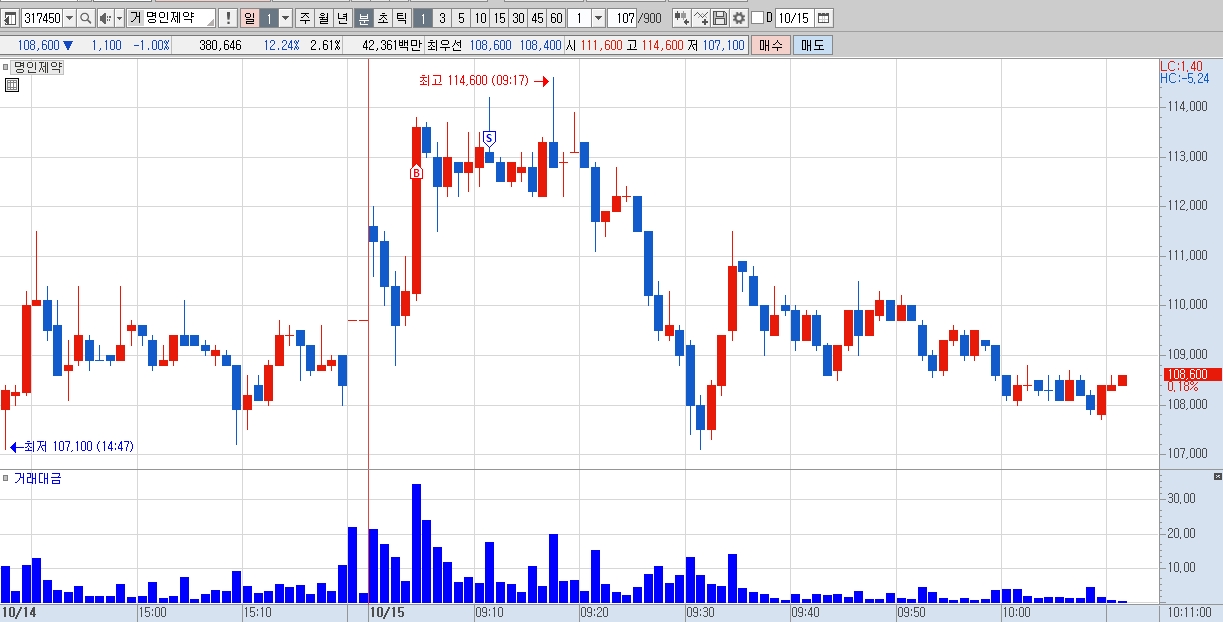The image size is (1223, 622).
Task: Select 월 (monthly) chart period
Action: 323,18
